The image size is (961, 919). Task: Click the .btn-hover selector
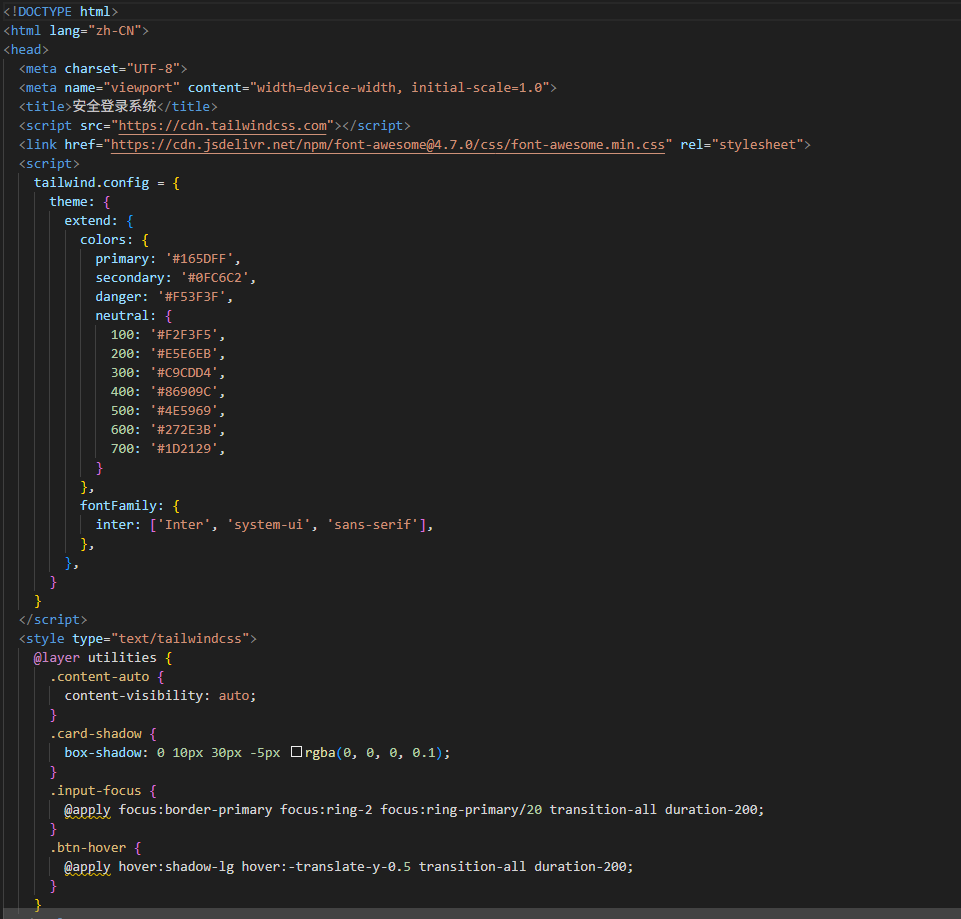(x=88, y=848)
